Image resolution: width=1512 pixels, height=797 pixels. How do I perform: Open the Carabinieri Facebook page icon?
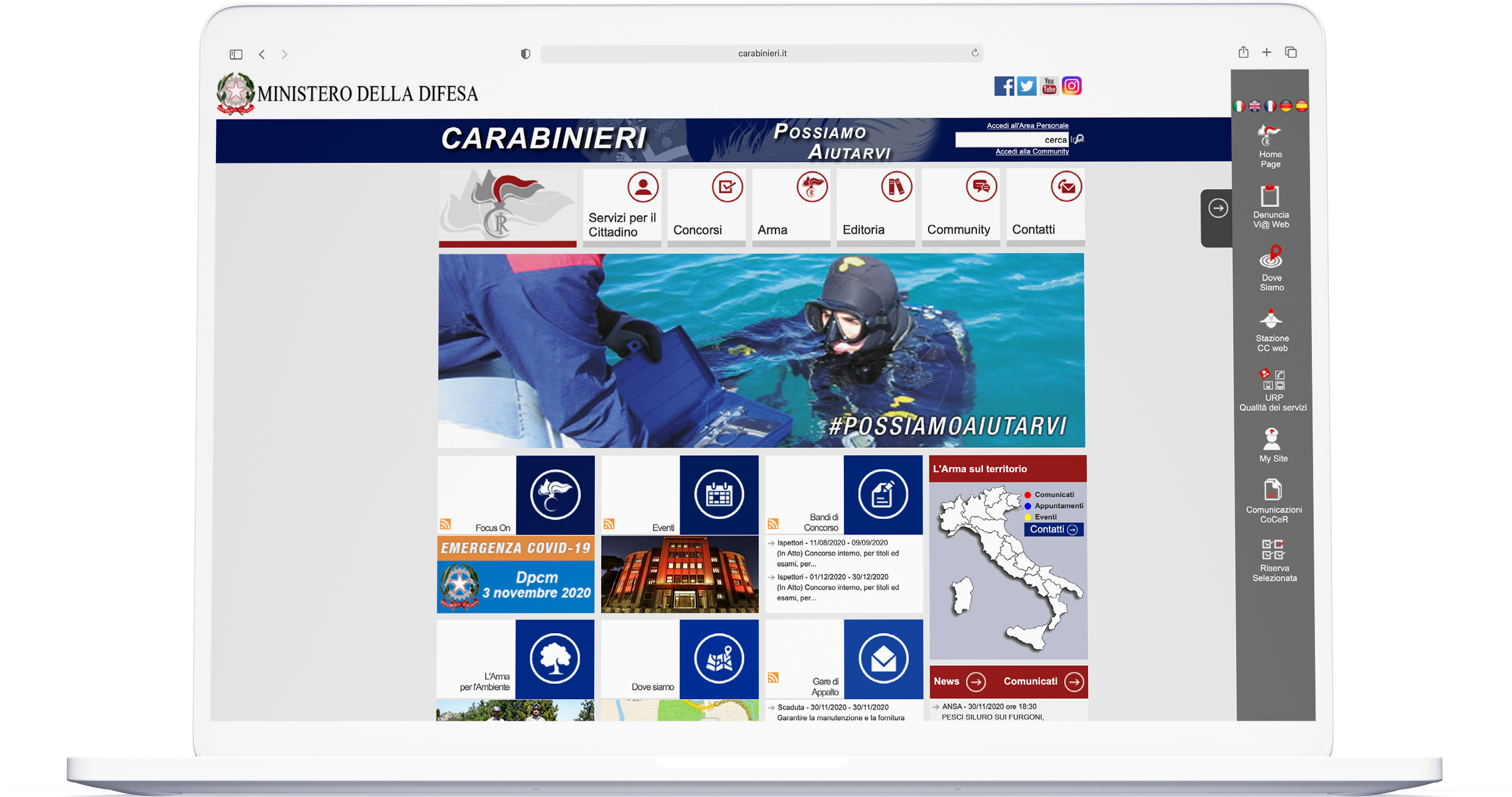[1003, 86]
